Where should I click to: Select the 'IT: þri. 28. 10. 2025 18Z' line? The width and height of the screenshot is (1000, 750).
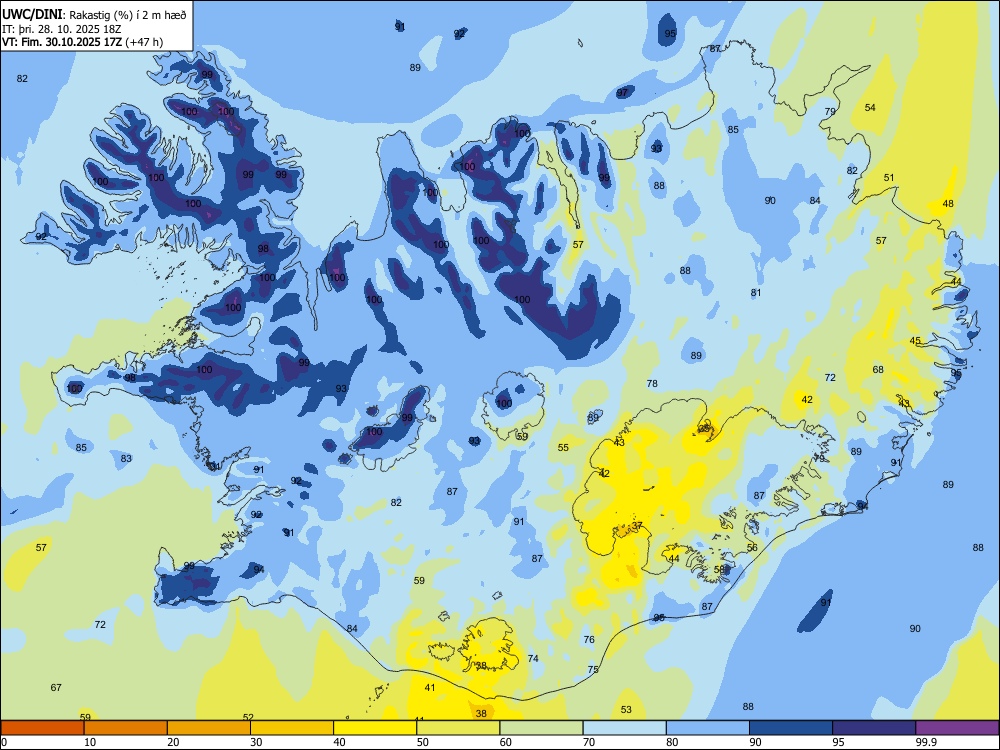pyautogui.click(x=61, y=29)
